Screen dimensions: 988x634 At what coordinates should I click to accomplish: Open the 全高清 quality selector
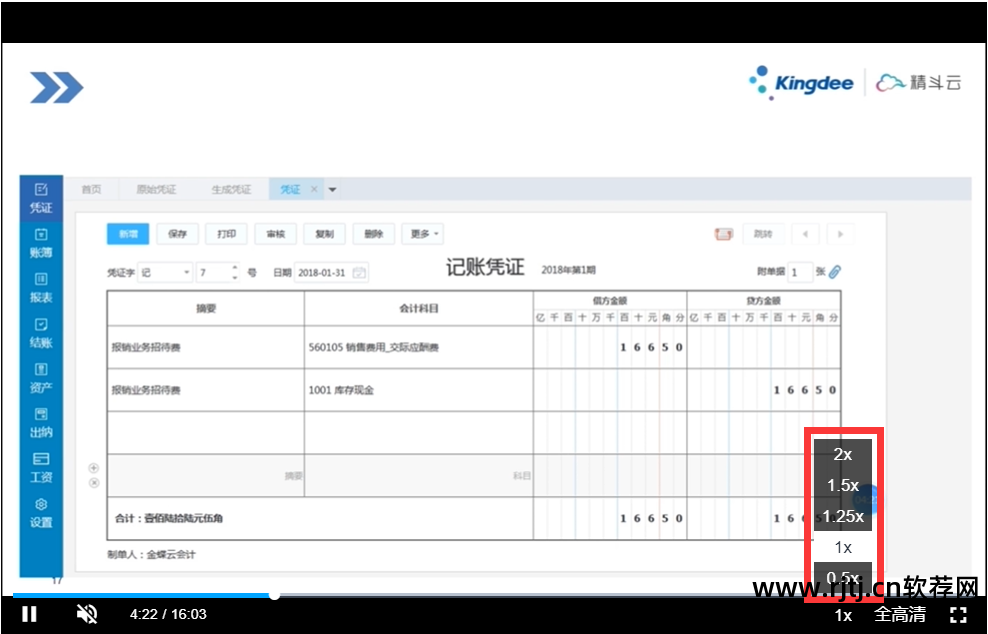pyautogui.click(x=900, y=614)
